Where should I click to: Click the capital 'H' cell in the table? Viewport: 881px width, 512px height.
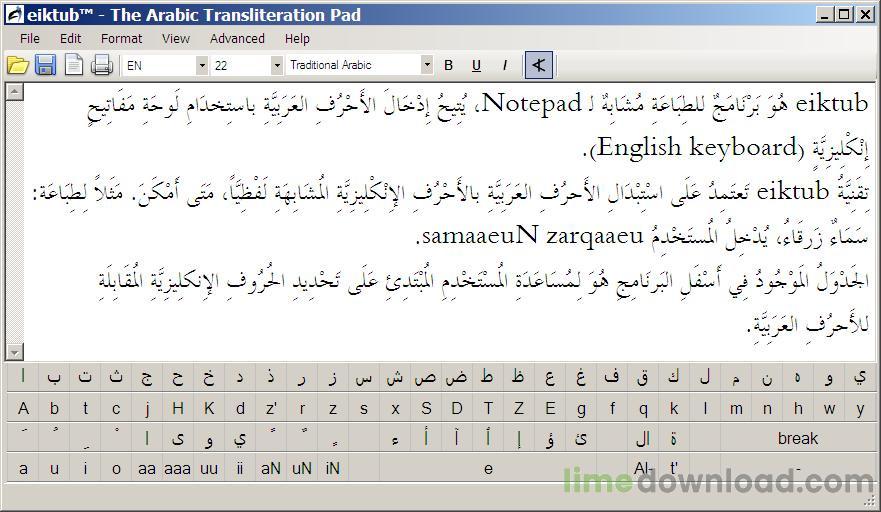click(178, 408)
